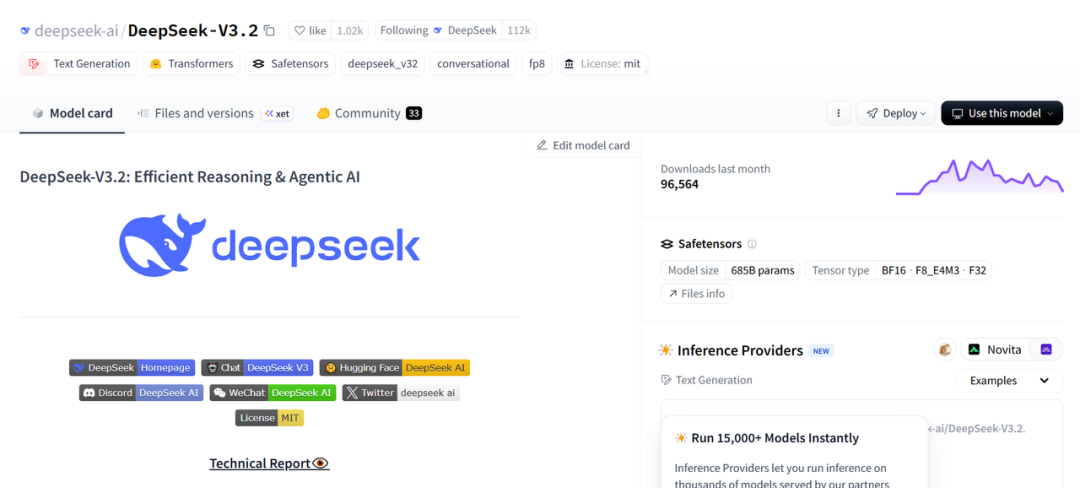Click the Discord DeepSeek AI badge
This screenshot has height=488, width=1080.
[x=138, y=393]
